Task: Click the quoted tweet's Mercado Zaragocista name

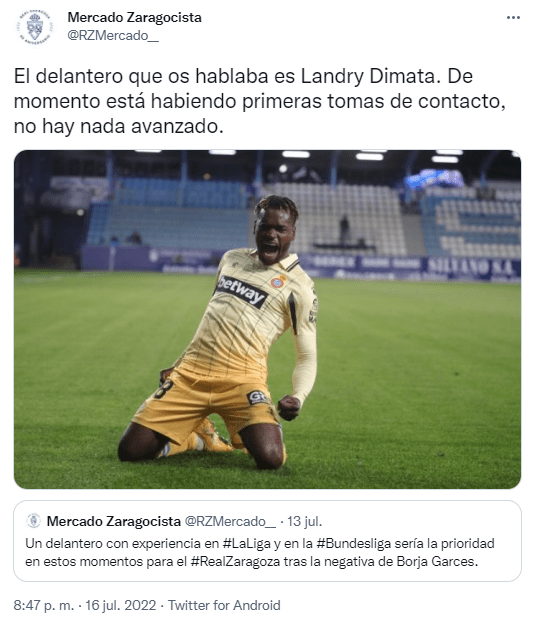Action: click(x=113, y=521)
